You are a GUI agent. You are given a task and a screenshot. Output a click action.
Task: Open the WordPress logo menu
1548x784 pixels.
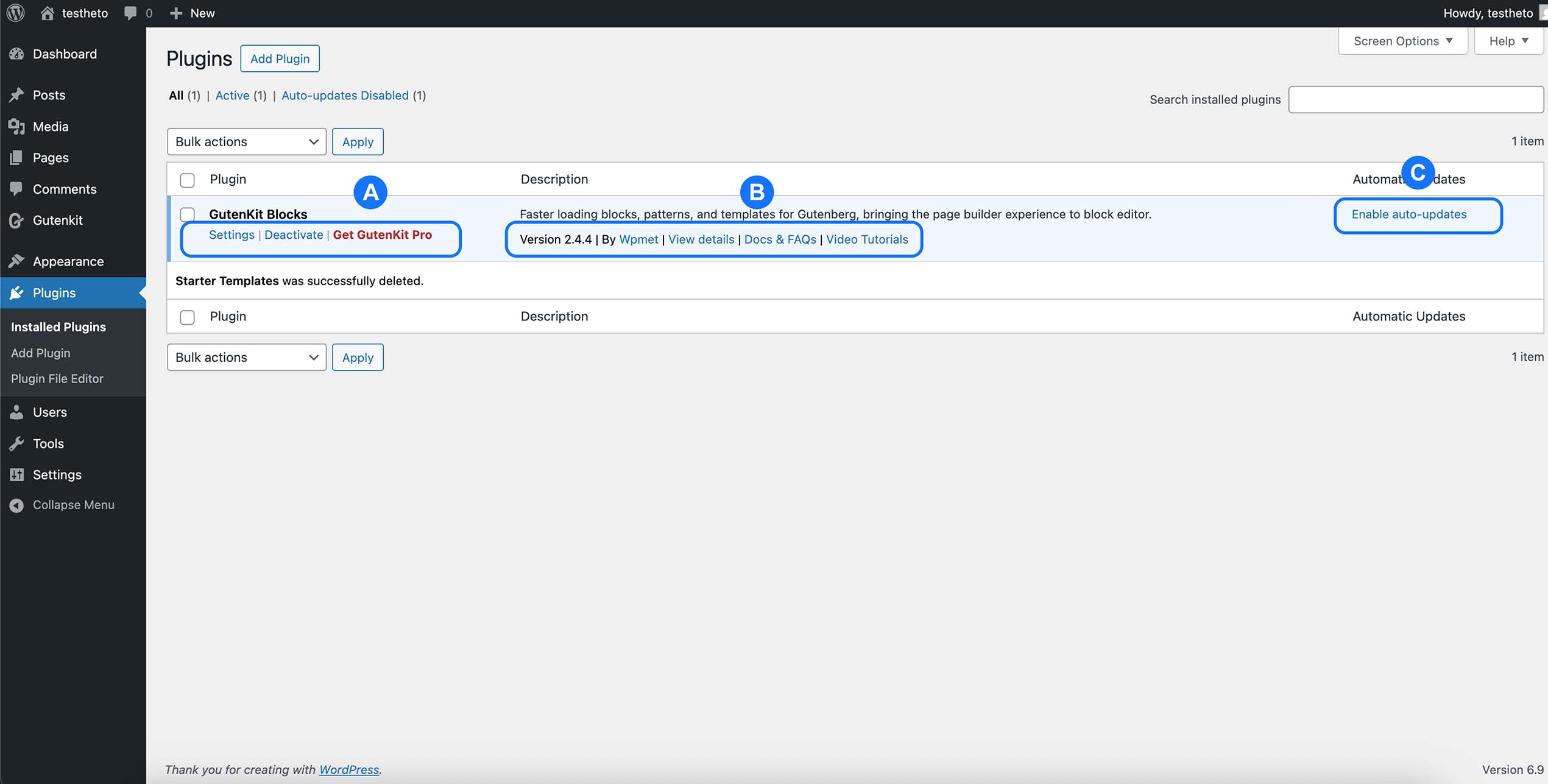coord(15,12)
